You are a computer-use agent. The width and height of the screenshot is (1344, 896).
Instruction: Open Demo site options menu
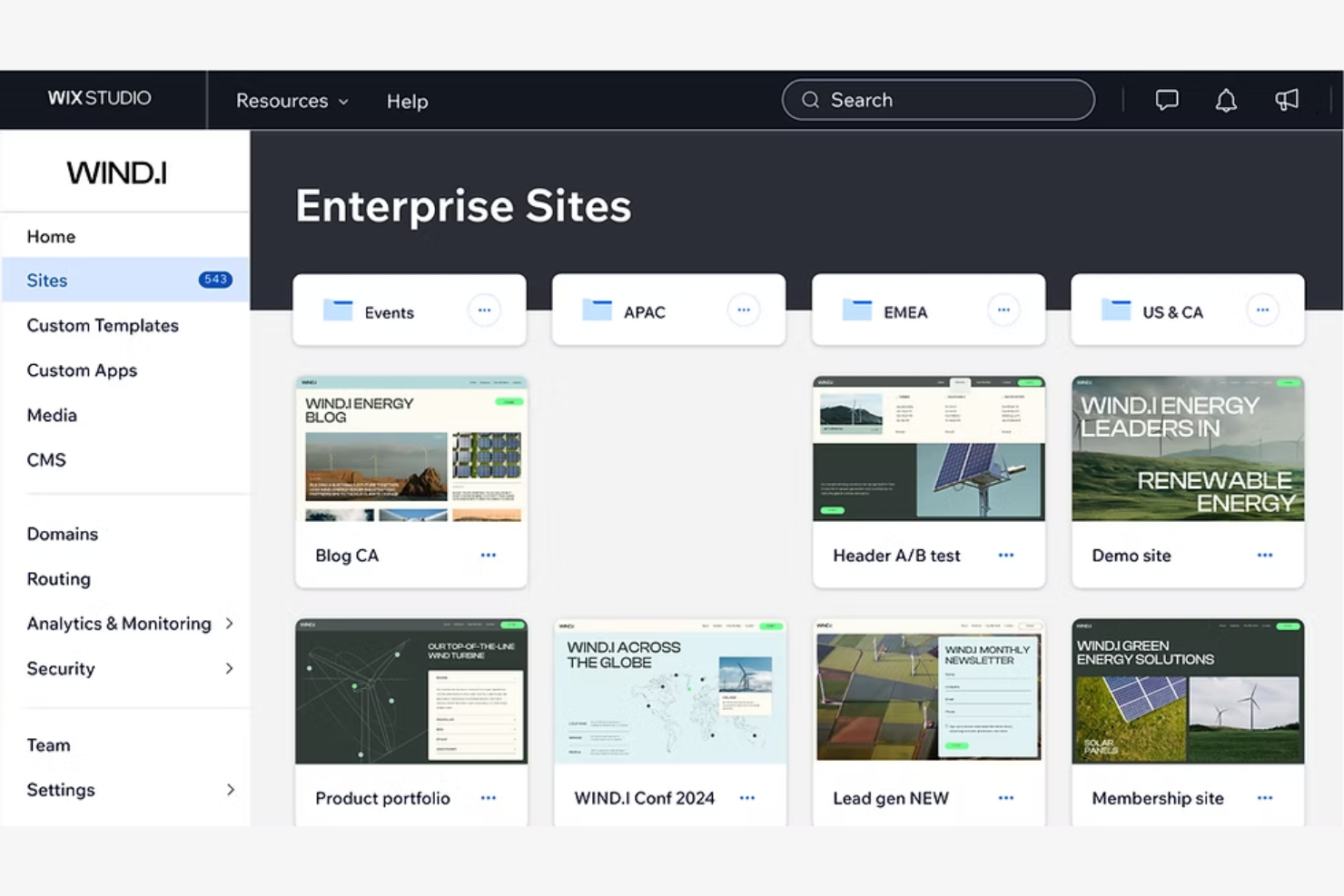[1265, 555]
